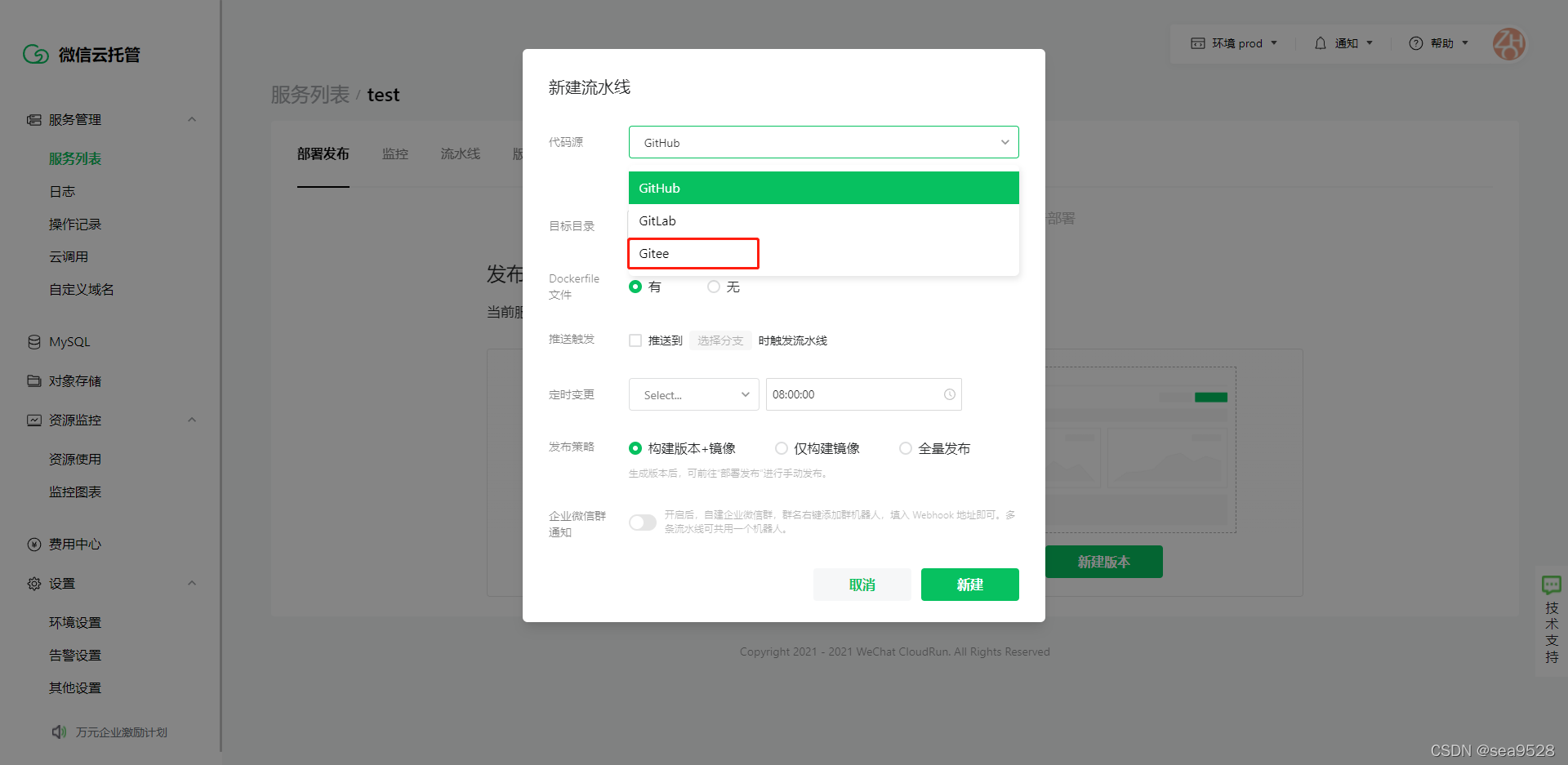Select GitLab from the source list
Image resolution: width=1568 pixels, height=765 pixels.
[x=824, y=220]
